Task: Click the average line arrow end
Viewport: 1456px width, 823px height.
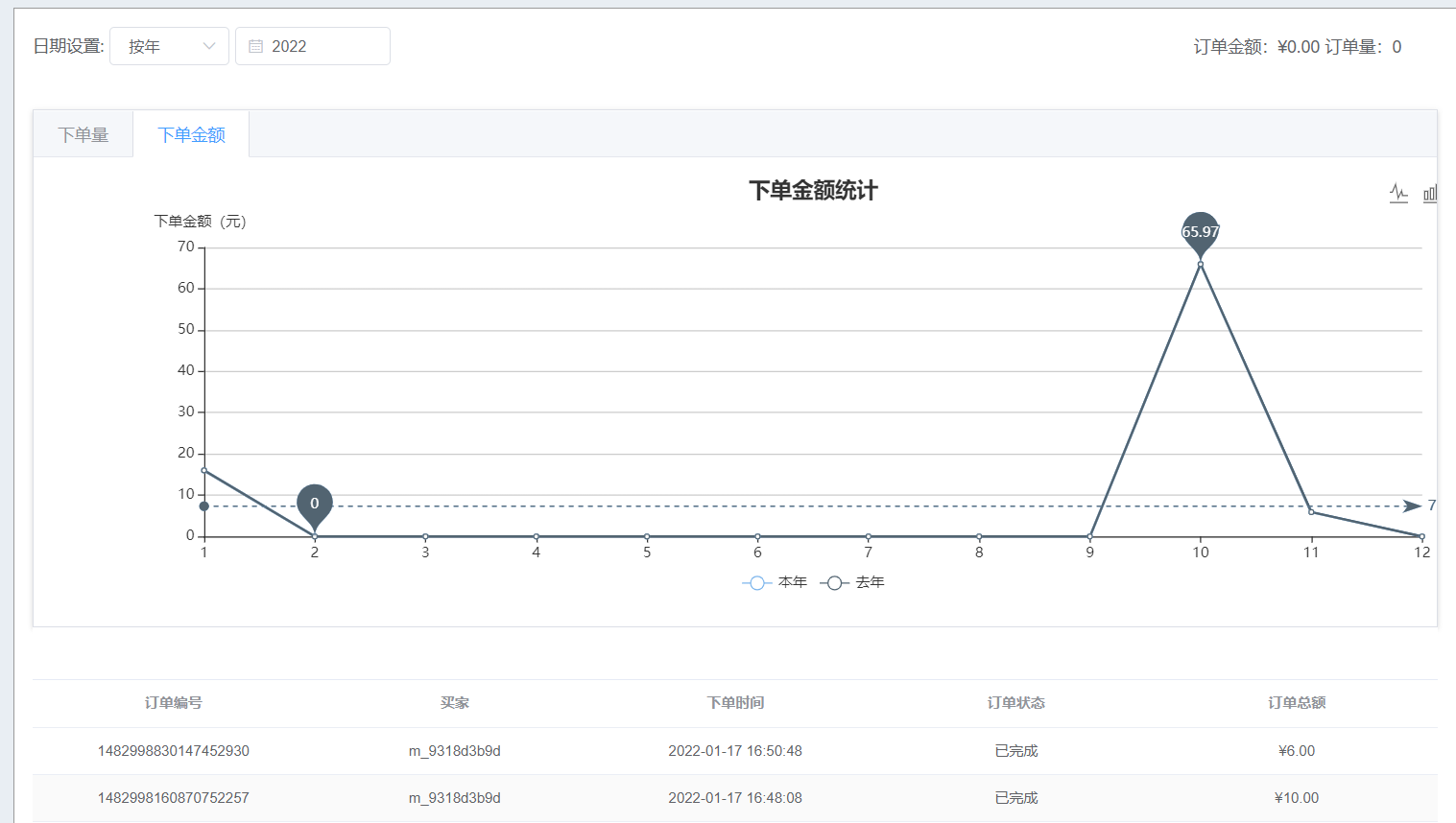Action: click(1412, 506)
